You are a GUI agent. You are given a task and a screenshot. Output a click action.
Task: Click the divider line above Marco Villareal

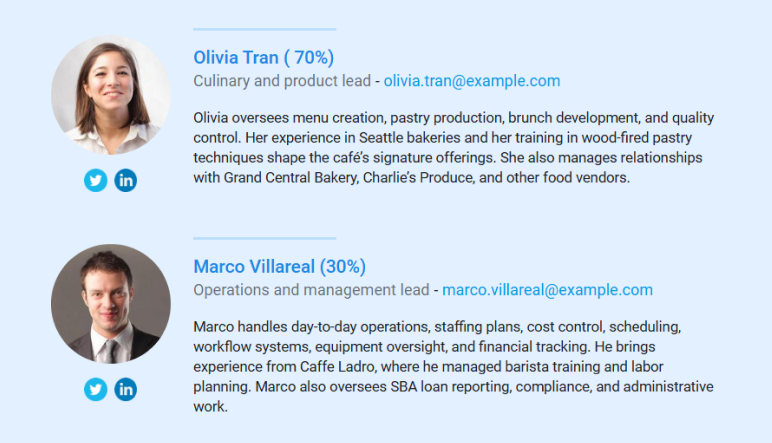(264, 238)
